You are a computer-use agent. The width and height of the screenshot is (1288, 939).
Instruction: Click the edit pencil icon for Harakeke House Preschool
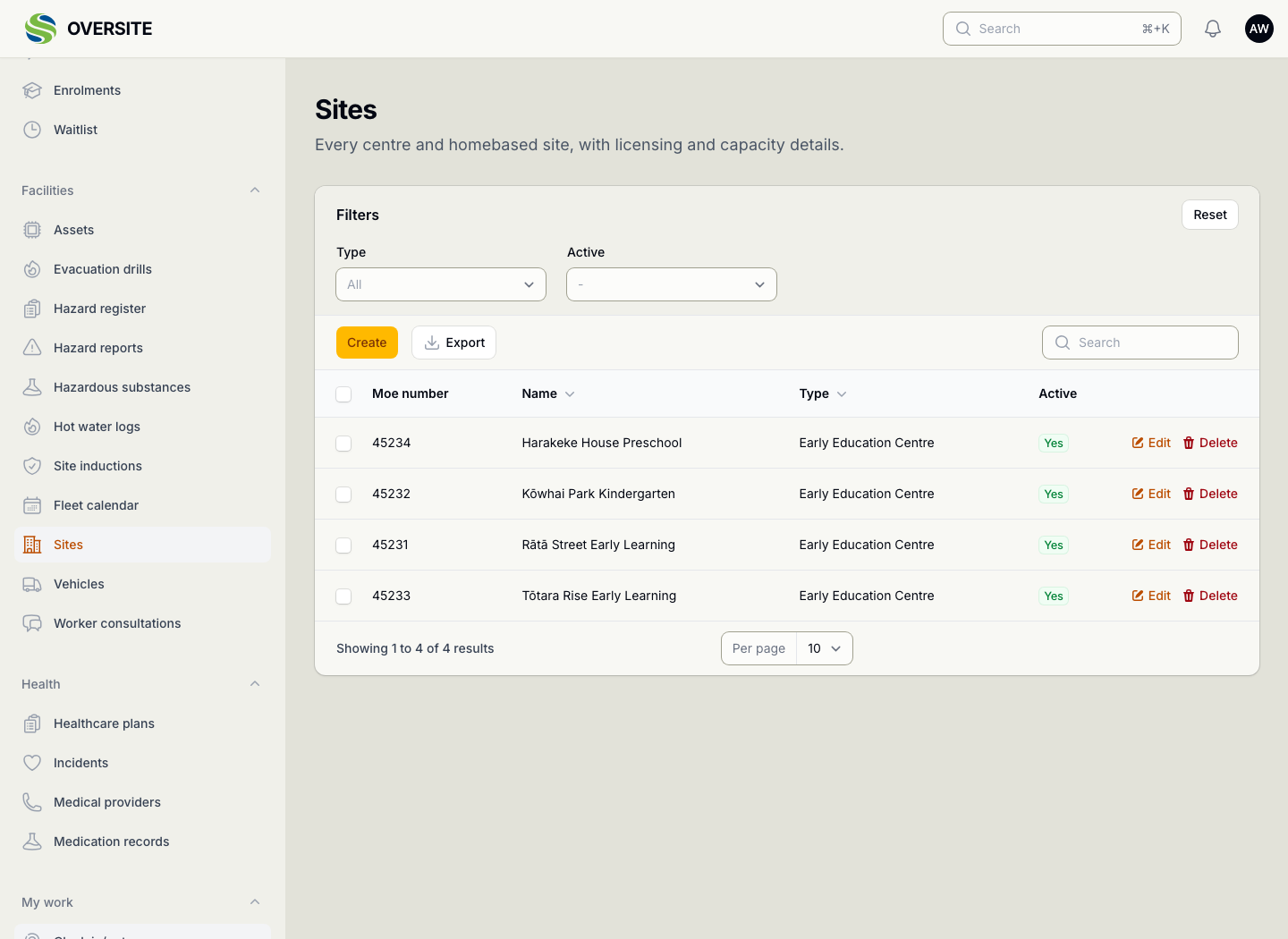(1138, 443)
